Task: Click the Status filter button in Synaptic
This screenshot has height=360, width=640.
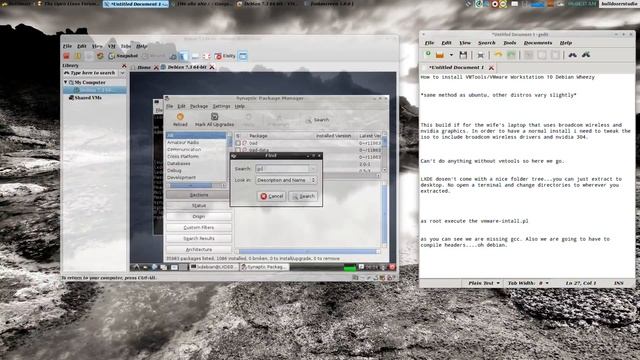Action: (x=199, y=206)
